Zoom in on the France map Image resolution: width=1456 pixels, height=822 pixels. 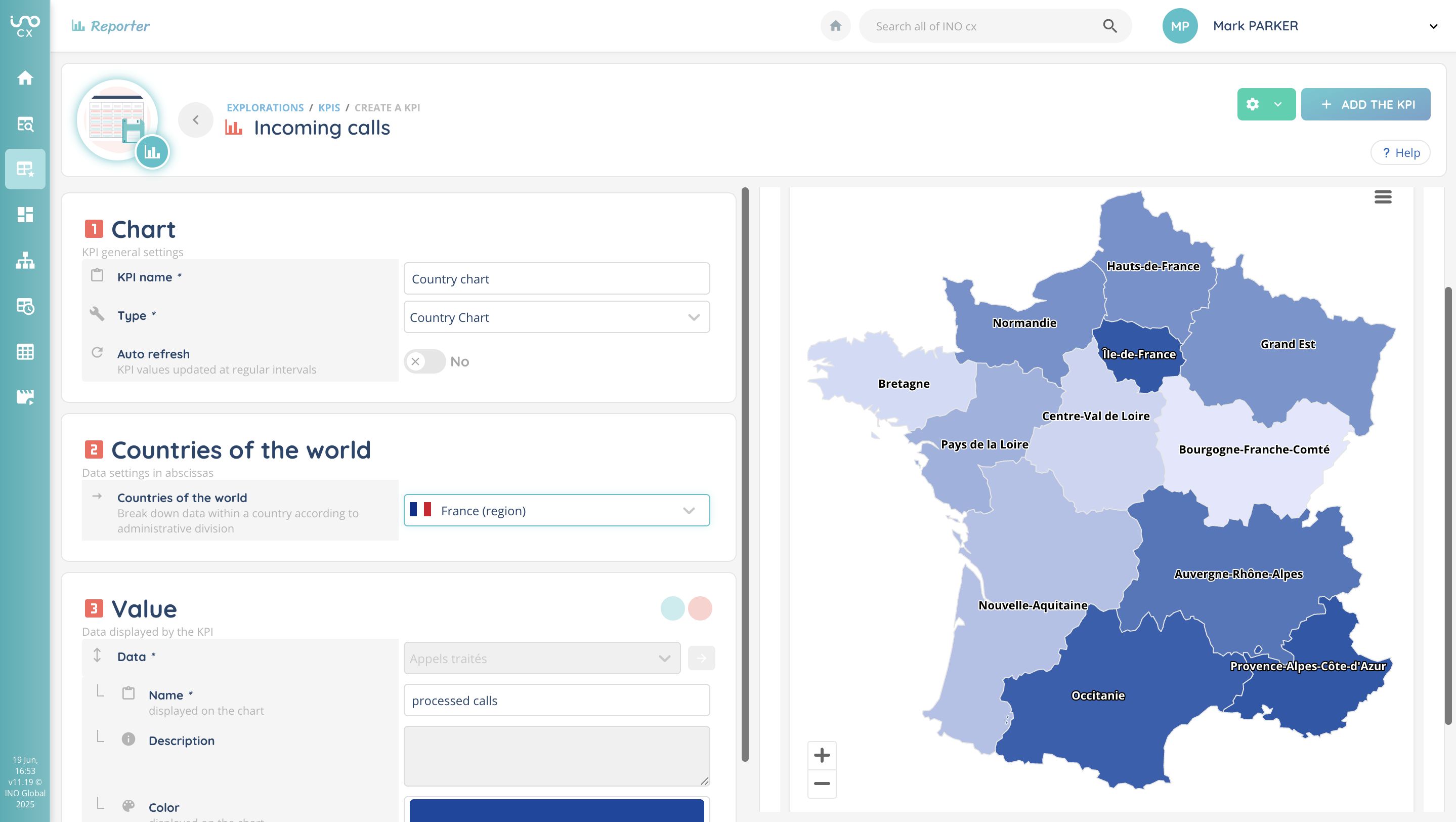click(821, 755)
